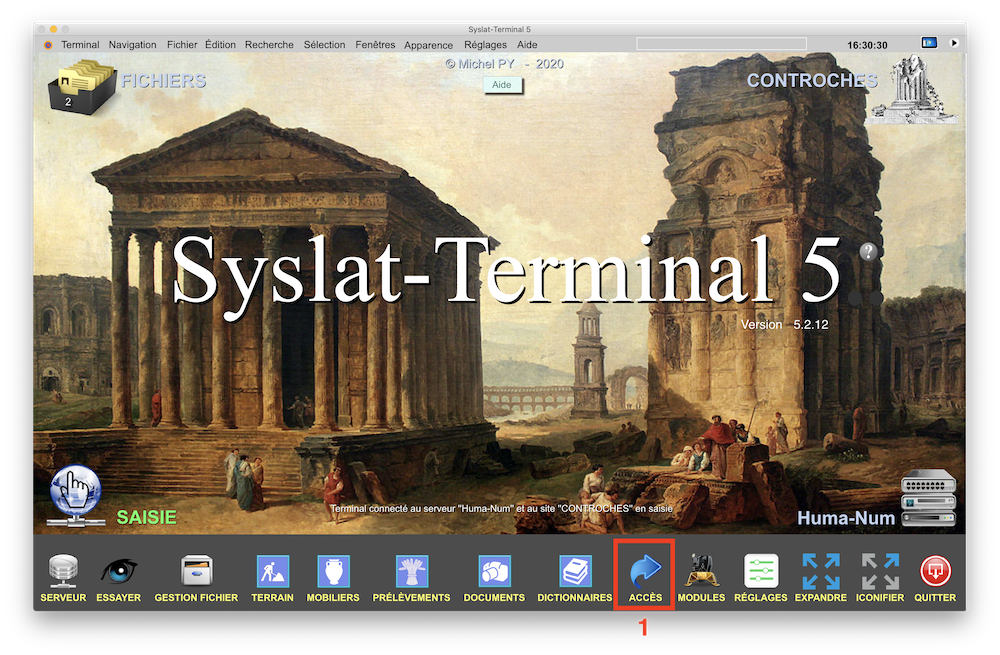Click the CONTROCHES site label
The image size is (1000, 655).
[812, 80]
